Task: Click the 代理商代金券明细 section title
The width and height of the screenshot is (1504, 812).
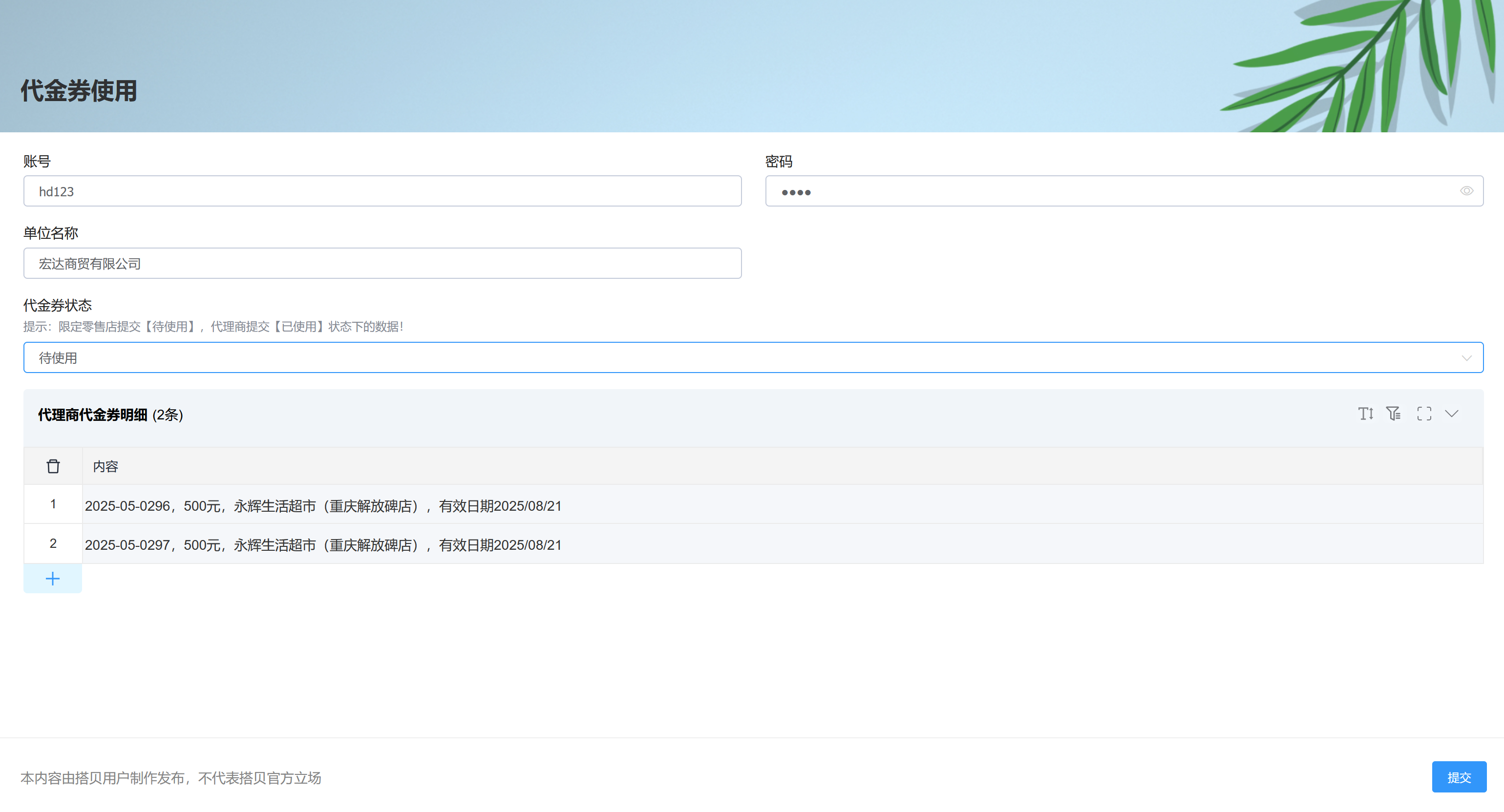Action: click(93, 415)
